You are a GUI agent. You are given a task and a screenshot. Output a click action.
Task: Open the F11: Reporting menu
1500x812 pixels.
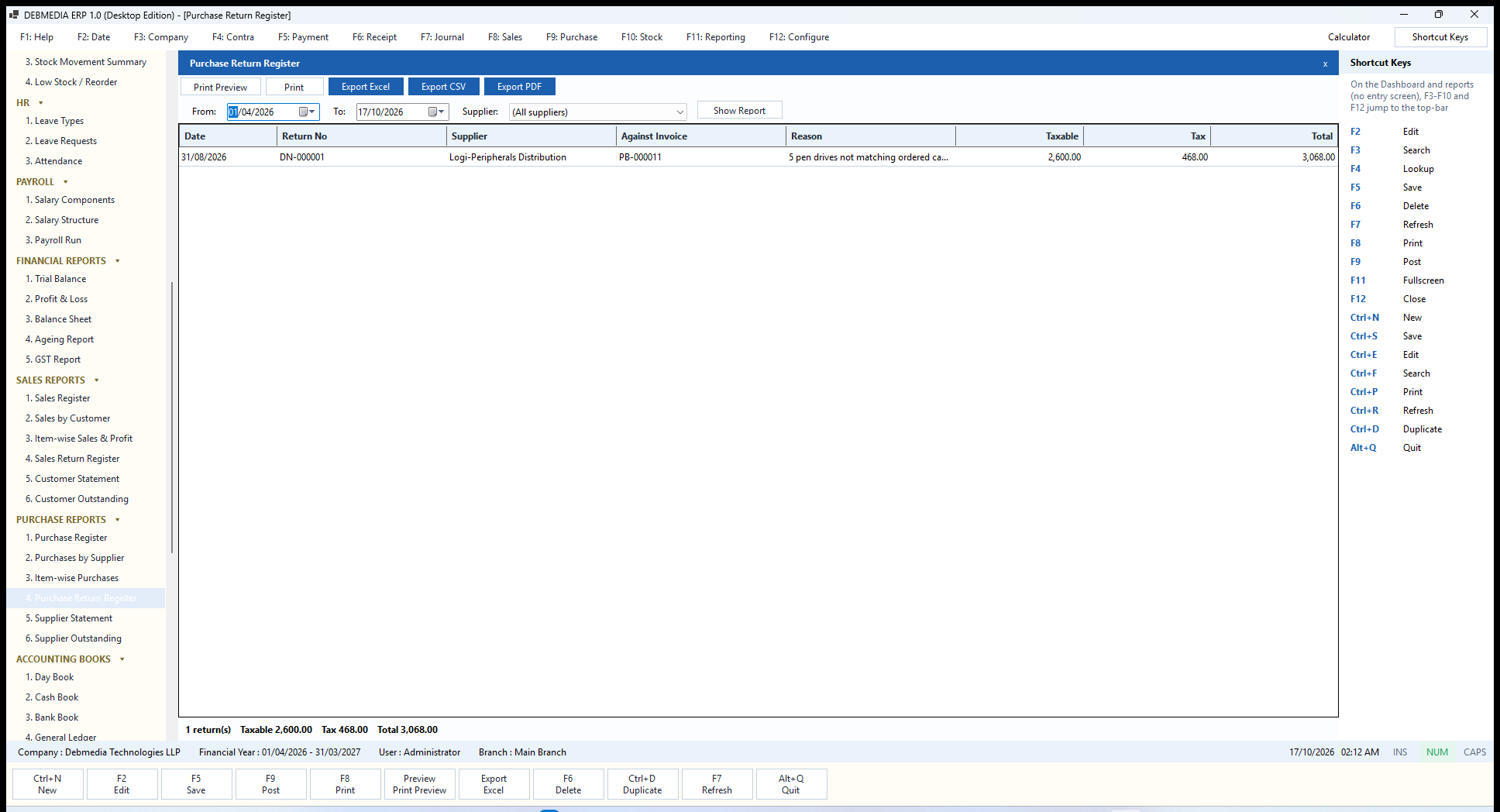716,37
